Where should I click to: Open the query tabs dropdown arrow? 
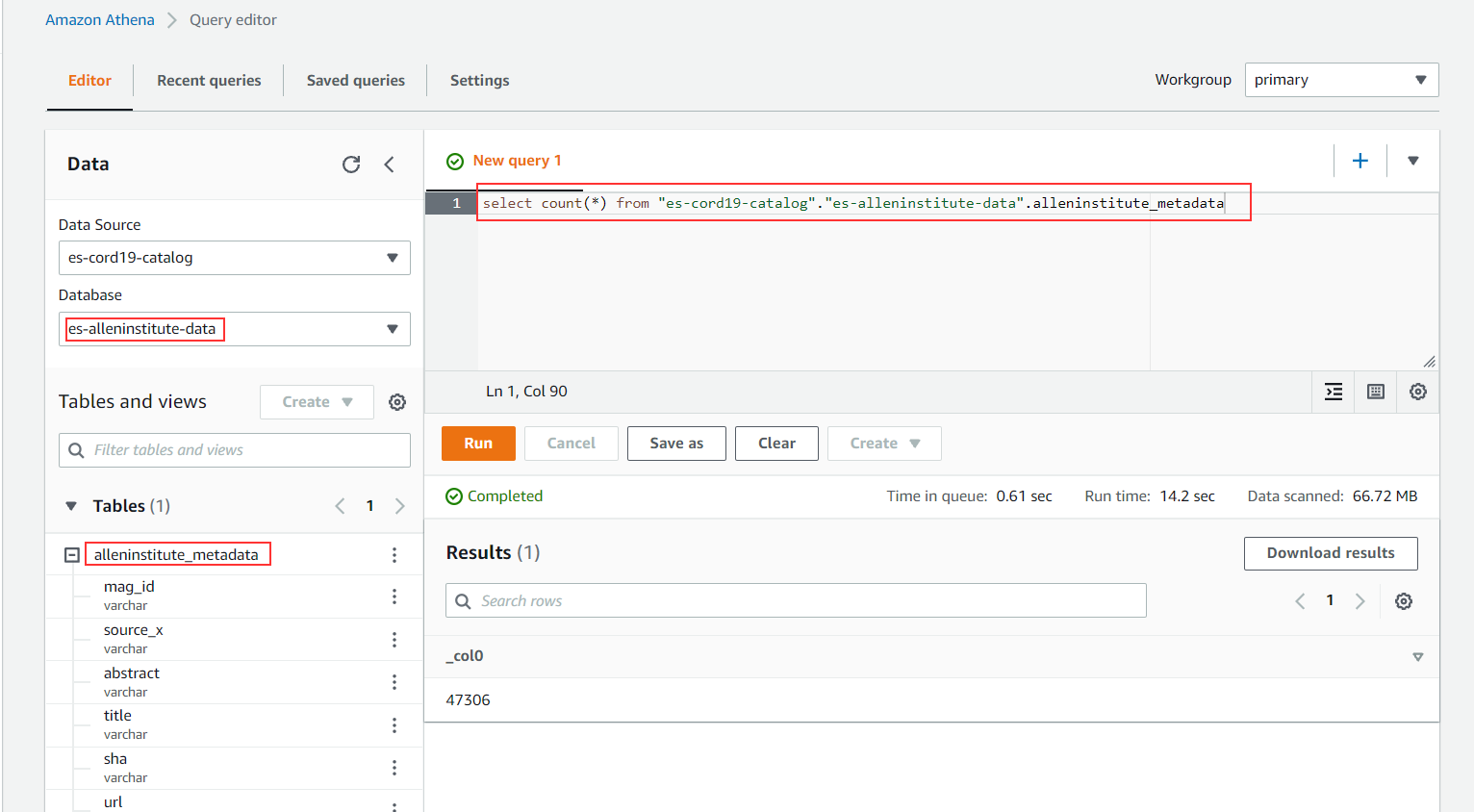tap(1413, 161)
